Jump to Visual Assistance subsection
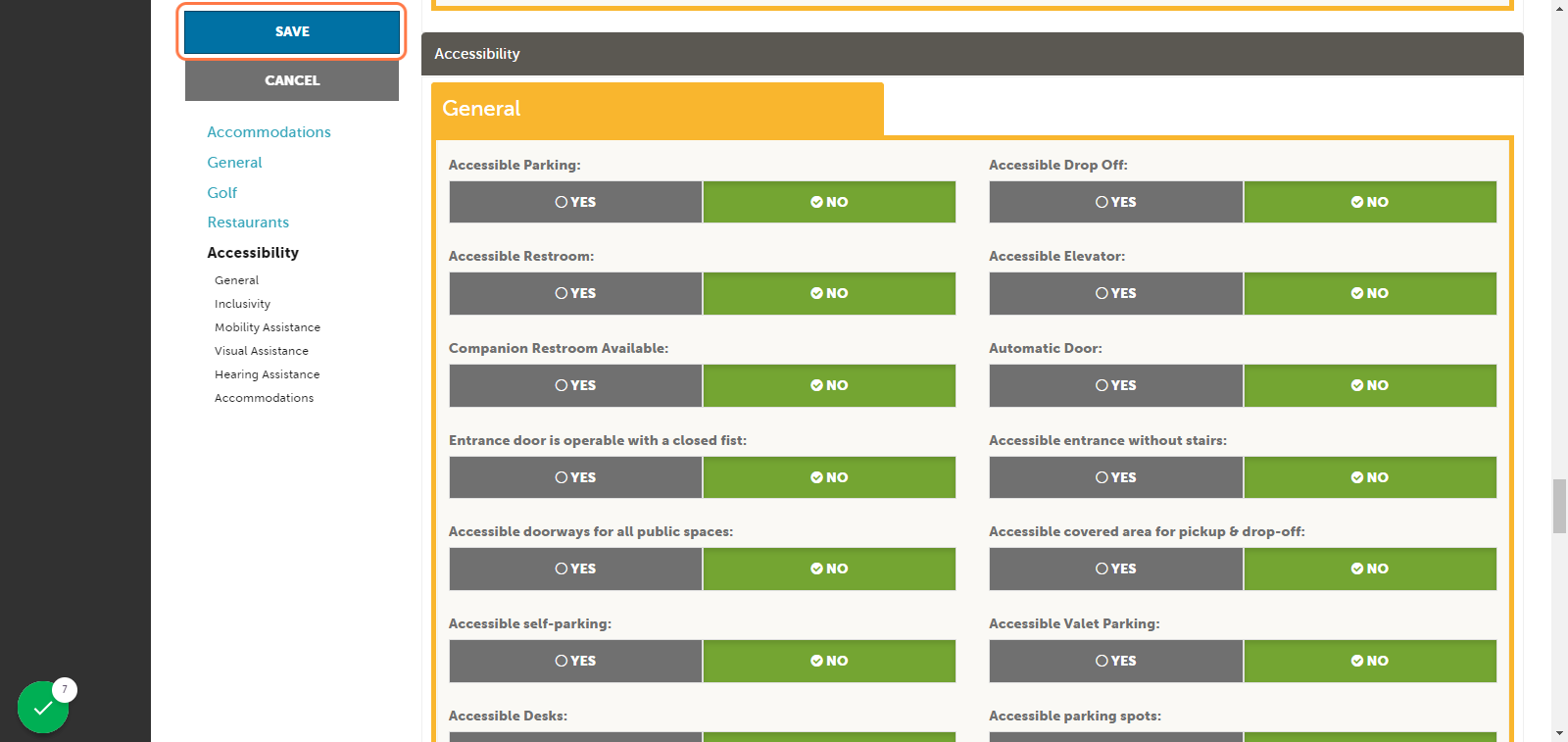The width and height of the screenshot is (1568, 742). click(x=262, y=351)
